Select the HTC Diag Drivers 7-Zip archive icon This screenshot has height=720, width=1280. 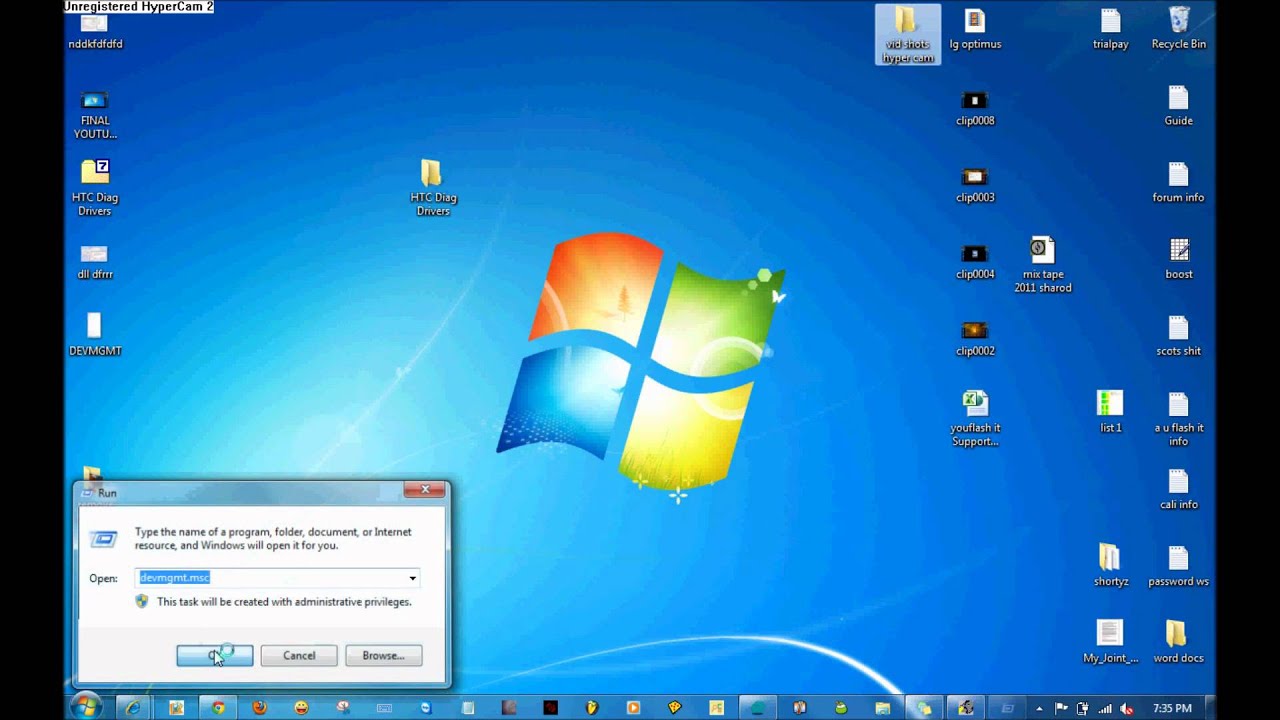pyautogui.click(x=95, y=188)
